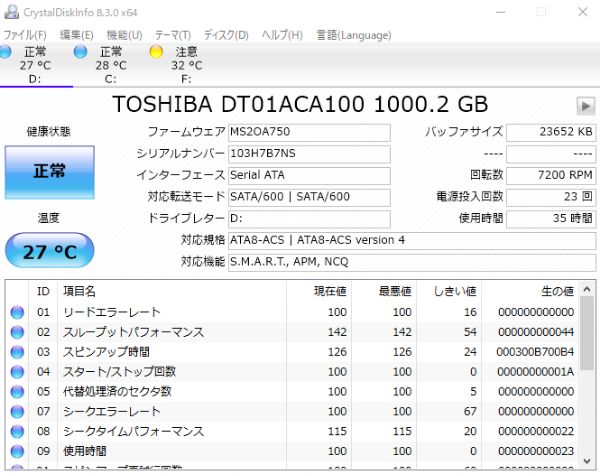Click raw value 00000000001A

coord(535,372)
